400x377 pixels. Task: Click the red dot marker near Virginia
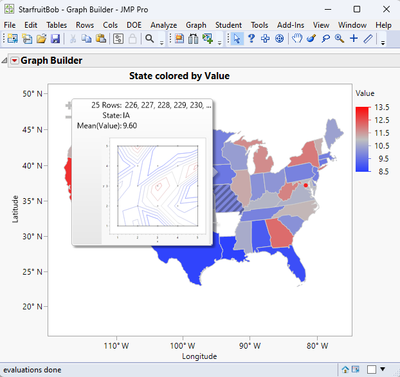tap(306, 185)
